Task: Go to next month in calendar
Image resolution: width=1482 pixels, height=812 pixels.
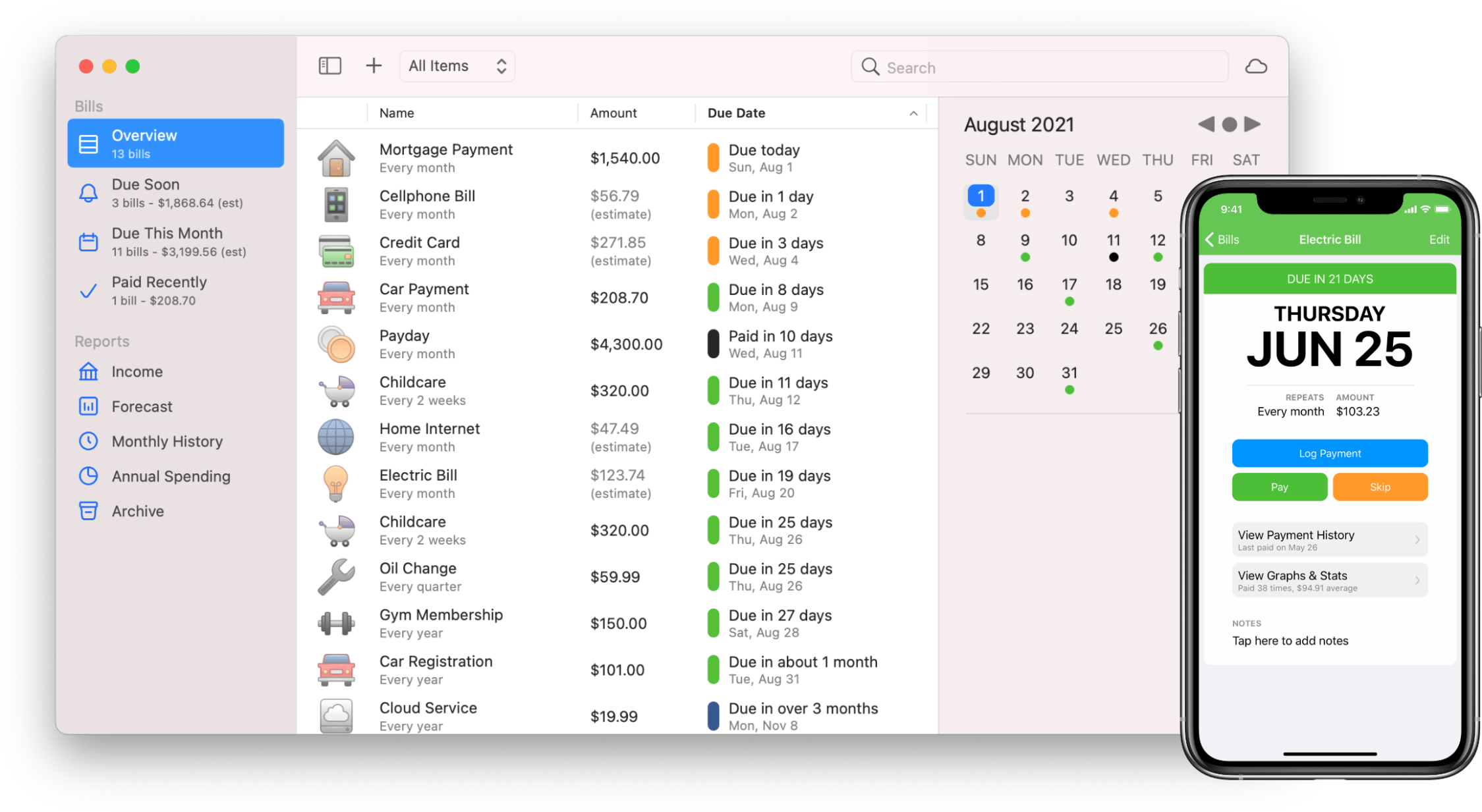Action: (1252, 124)
